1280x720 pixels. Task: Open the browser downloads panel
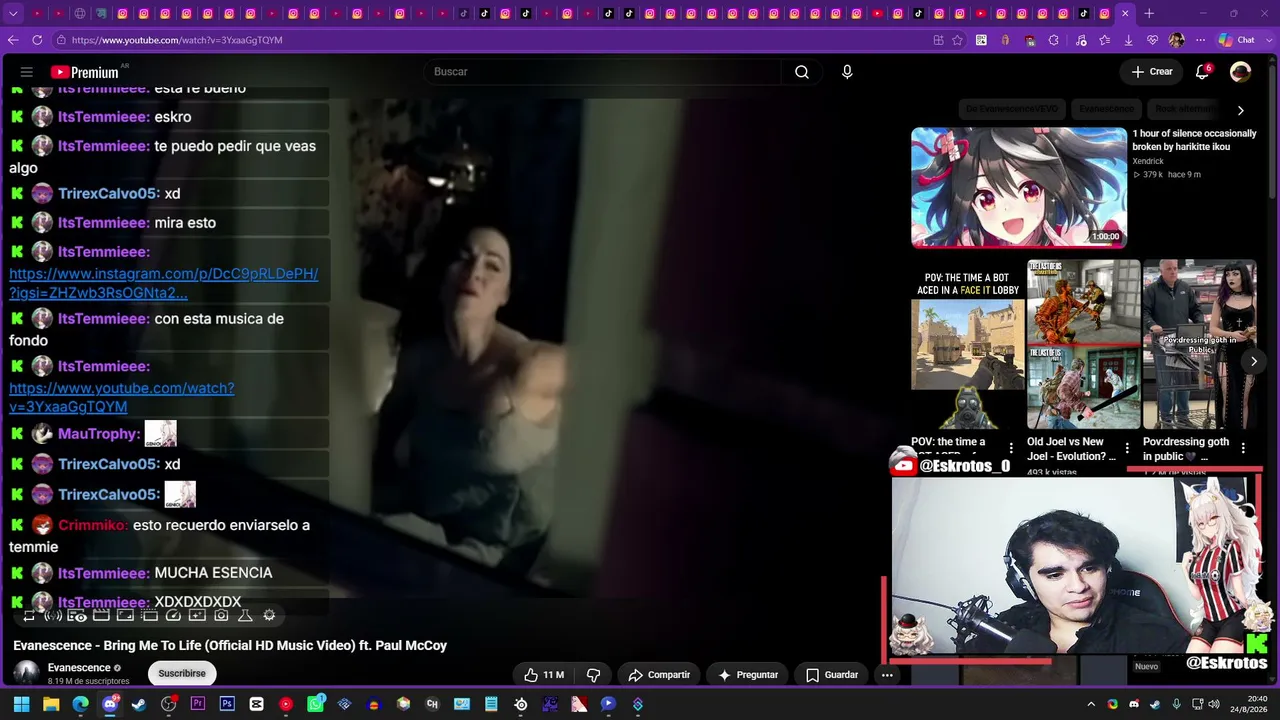click(1129, 40)
